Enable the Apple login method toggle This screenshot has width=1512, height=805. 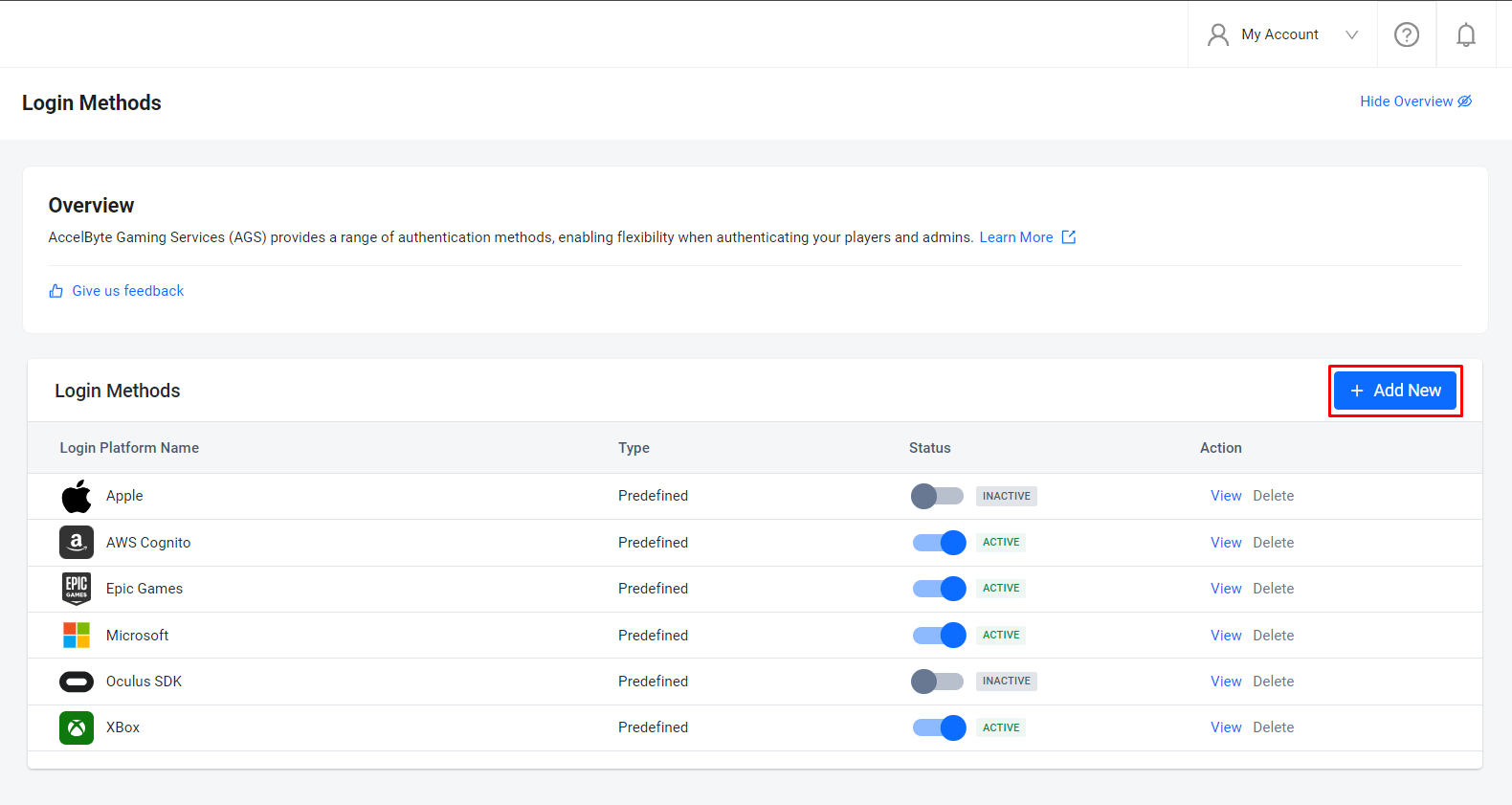pyautogui.click(x=938, y=496)
